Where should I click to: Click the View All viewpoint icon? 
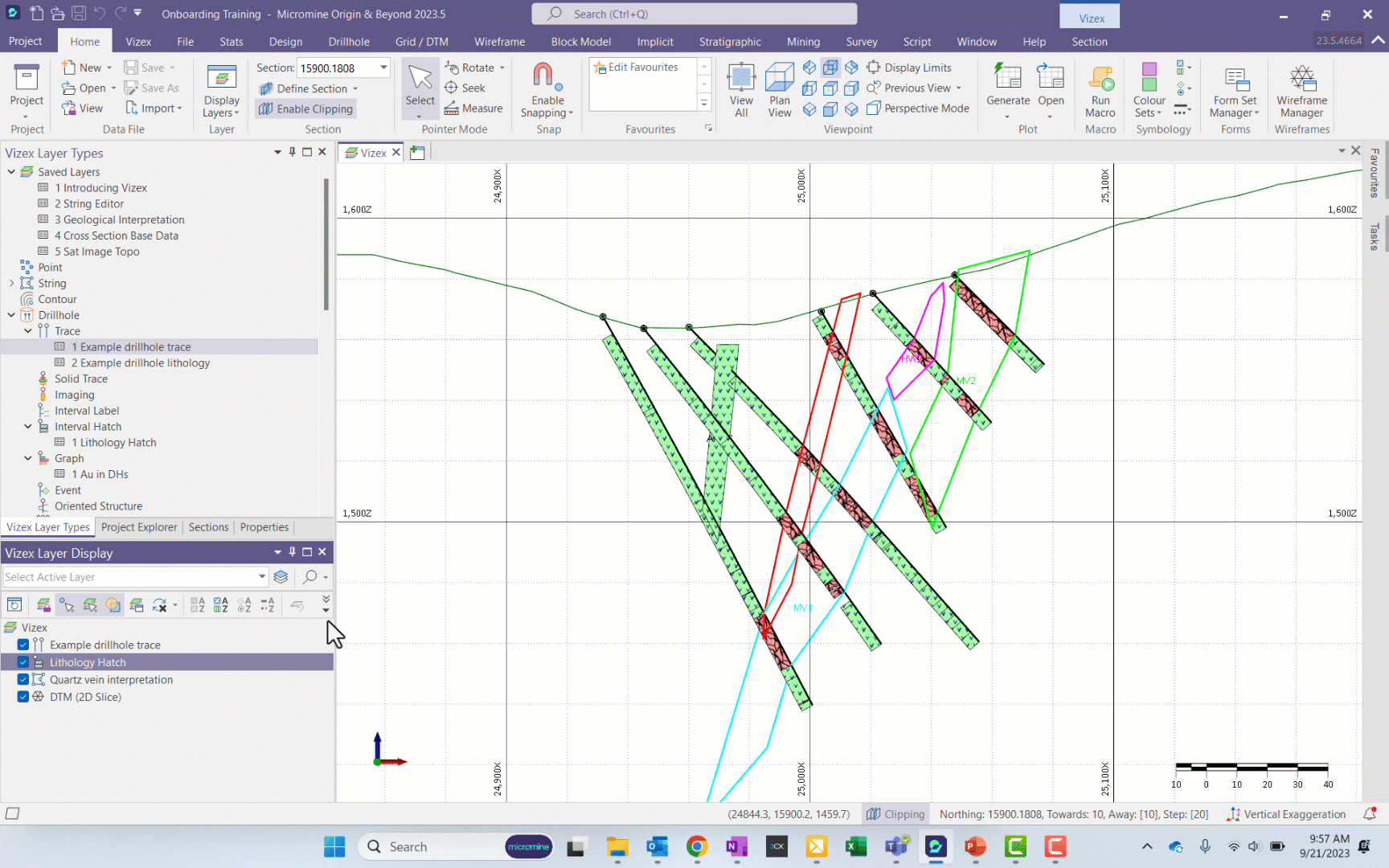coord(741,88)
